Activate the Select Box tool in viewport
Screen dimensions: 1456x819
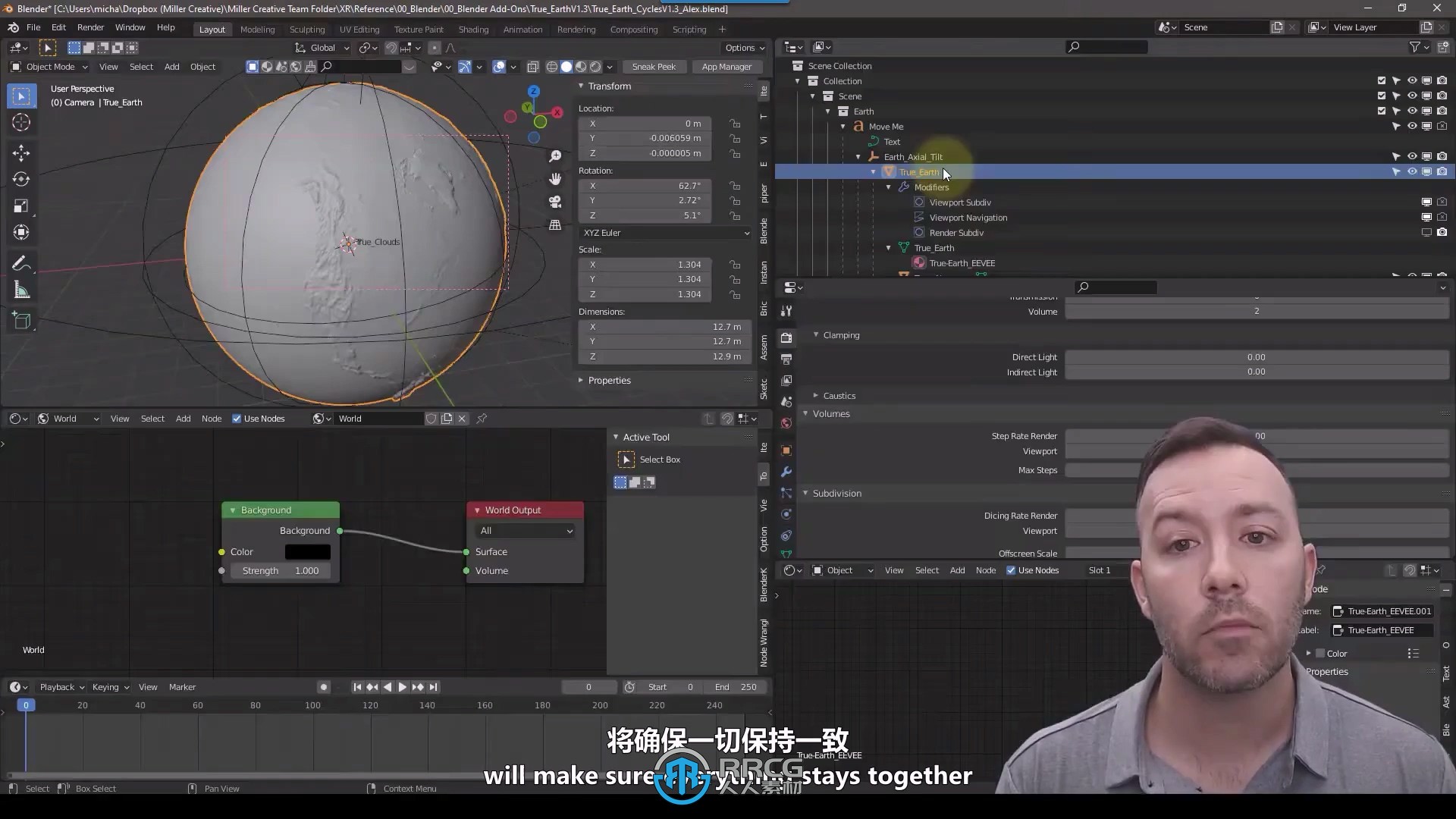tap(21, 96)
